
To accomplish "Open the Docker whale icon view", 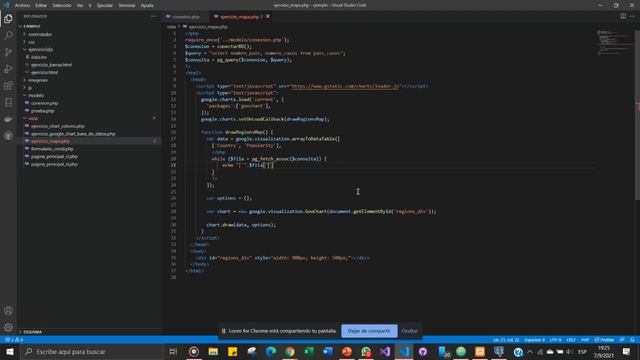I will (8, 119).
